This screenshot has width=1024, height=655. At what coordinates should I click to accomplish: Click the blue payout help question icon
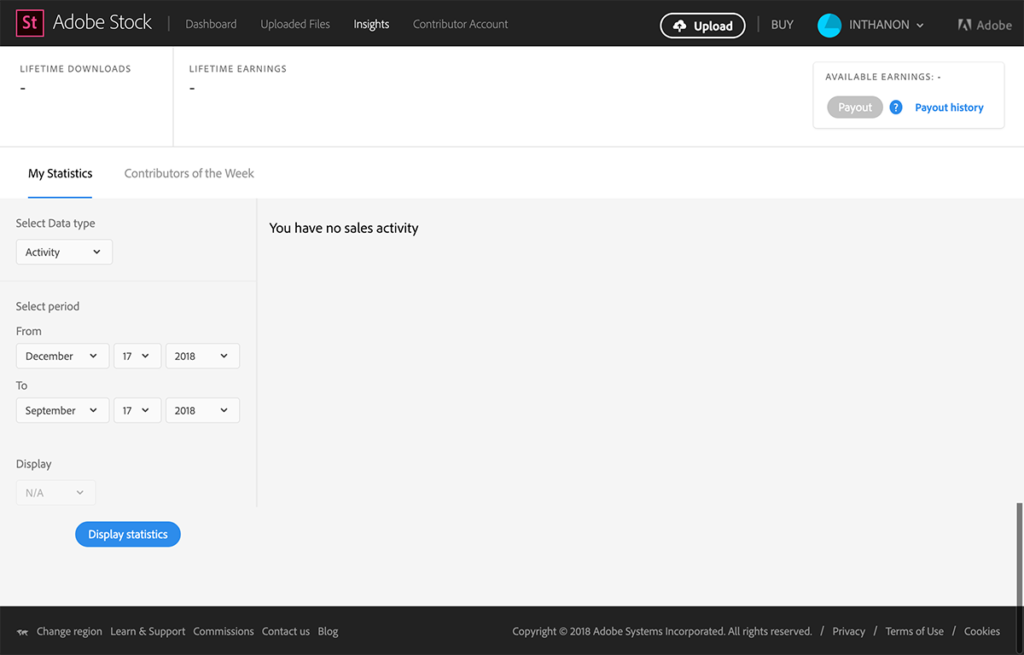point(896,107)
